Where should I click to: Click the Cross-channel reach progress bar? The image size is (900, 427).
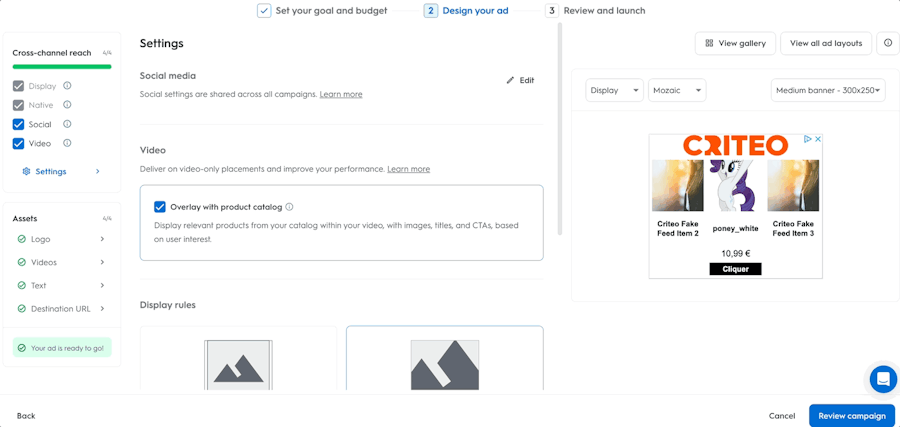click(x=62, y=67)
